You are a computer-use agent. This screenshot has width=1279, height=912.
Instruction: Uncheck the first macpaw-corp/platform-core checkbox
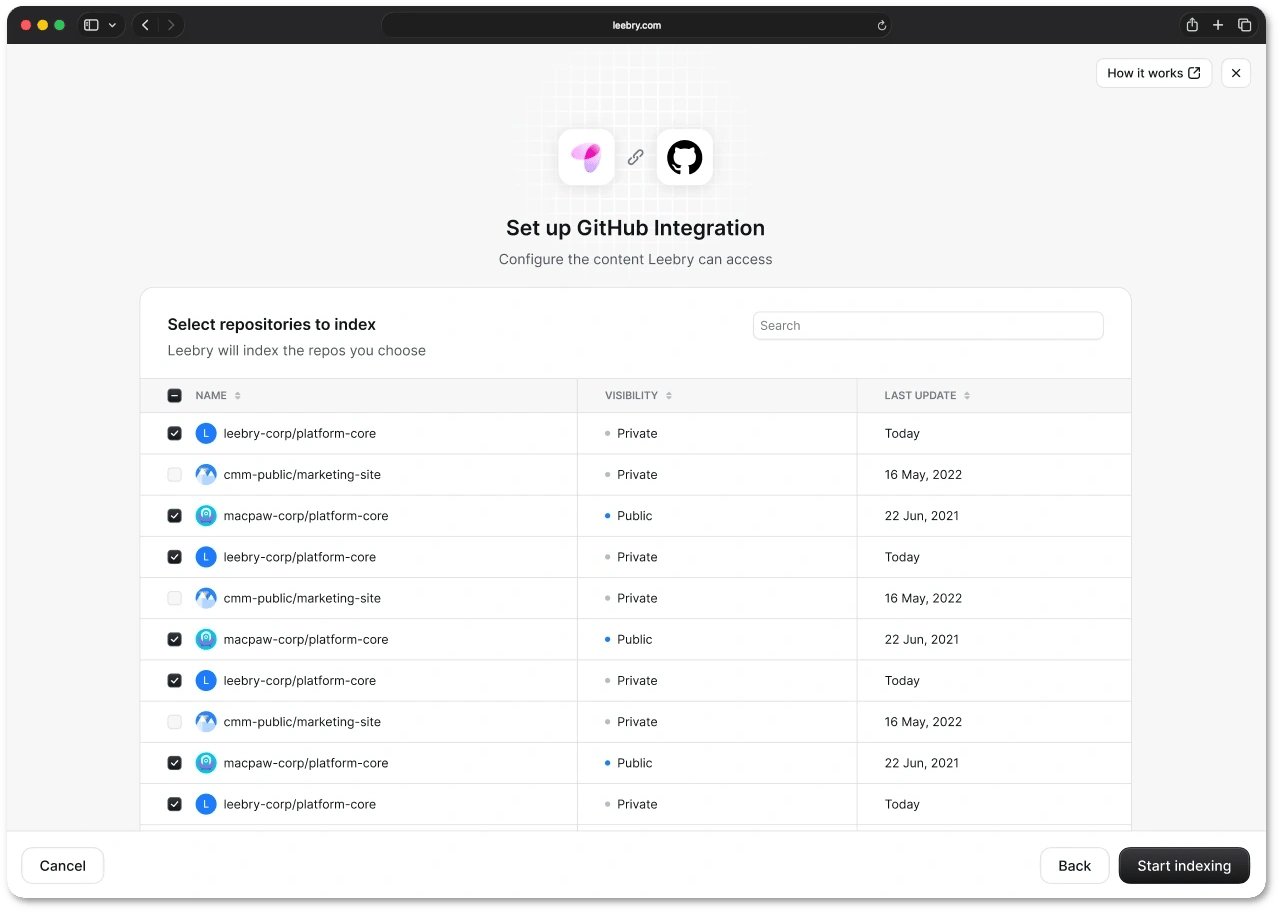click(175, 516)
